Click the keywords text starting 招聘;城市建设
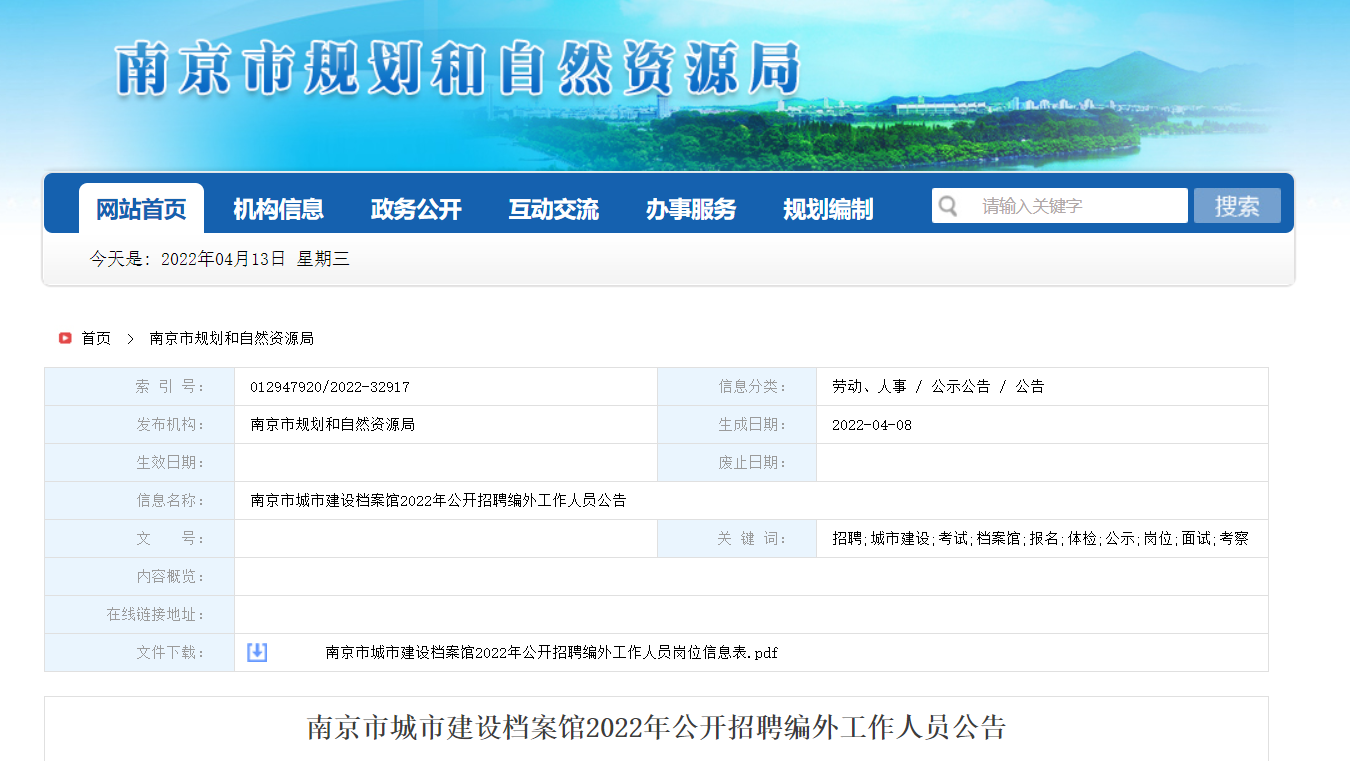This screenshot has height=761, width=1350. coord(1040,539)
